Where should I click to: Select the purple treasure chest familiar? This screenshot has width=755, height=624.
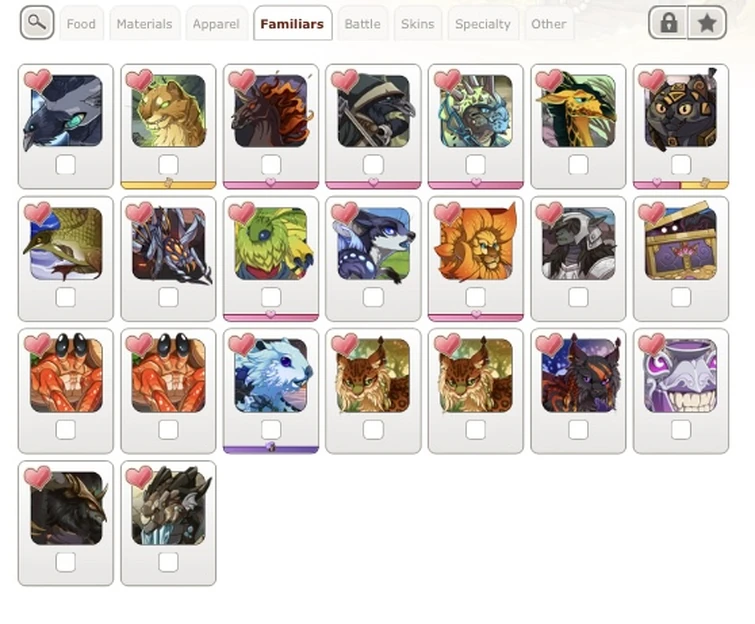680,243
